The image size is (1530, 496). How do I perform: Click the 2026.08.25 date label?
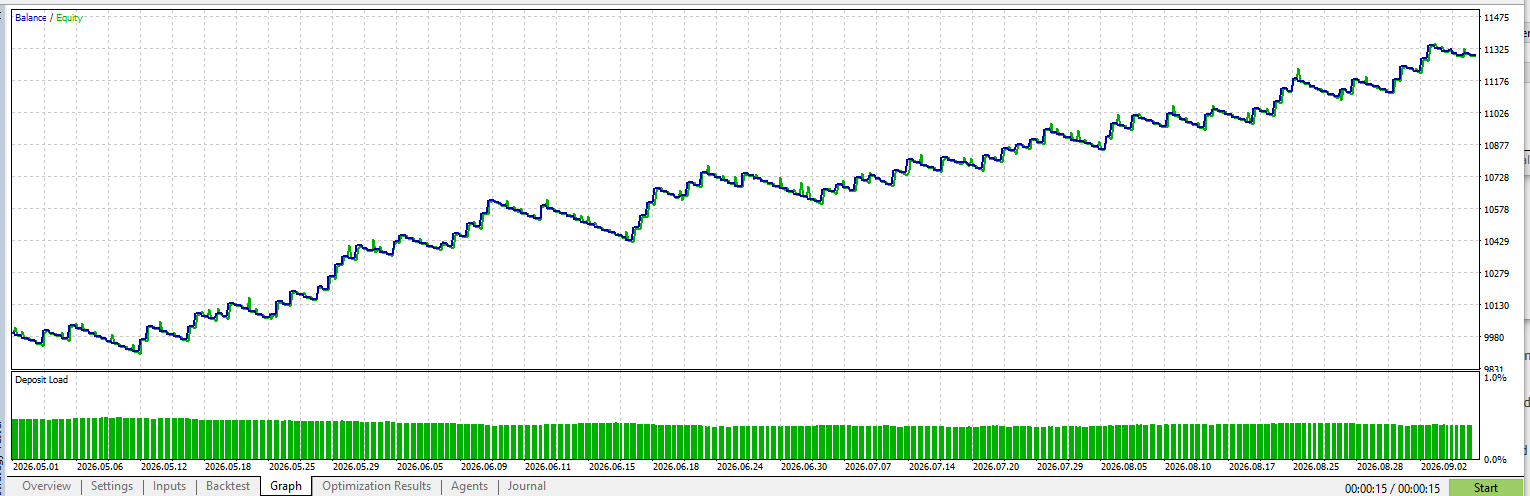pyautogui.click(x=1315, y=466)
